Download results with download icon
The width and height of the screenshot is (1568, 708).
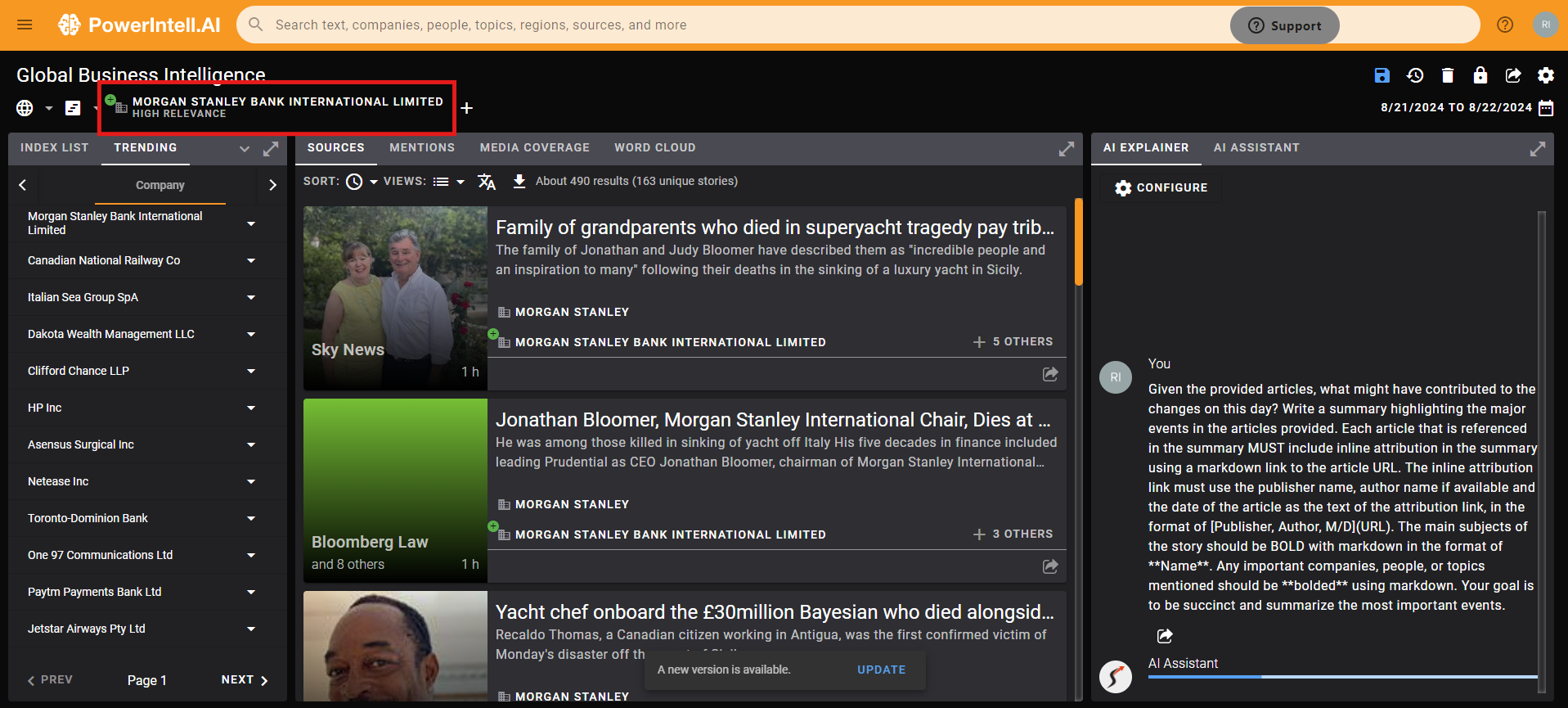(519, 182)
